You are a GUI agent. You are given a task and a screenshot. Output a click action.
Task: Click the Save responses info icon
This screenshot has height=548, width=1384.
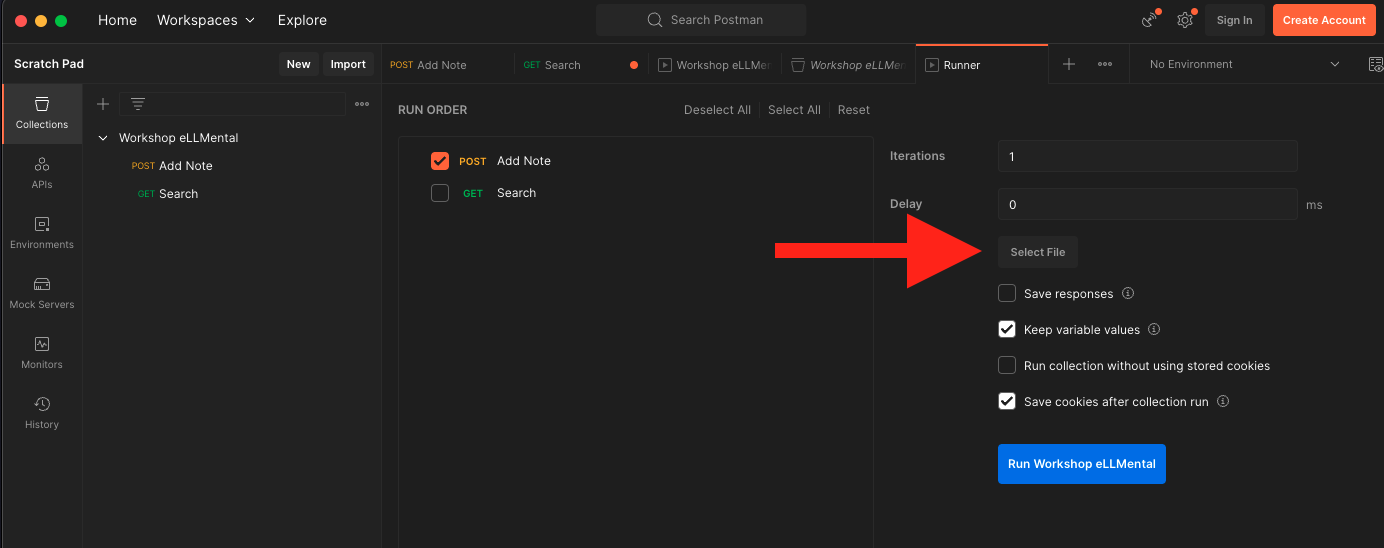(1128, 294)
